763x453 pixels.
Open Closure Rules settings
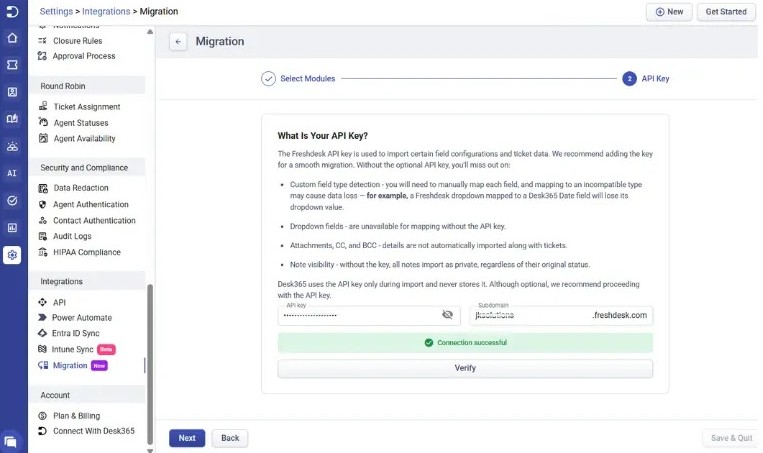tap(77, 41)
